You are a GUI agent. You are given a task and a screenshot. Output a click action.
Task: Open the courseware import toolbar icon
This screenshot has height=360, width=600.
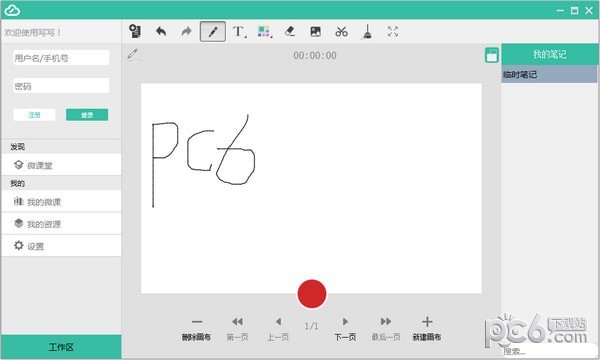tap(135, 31)
